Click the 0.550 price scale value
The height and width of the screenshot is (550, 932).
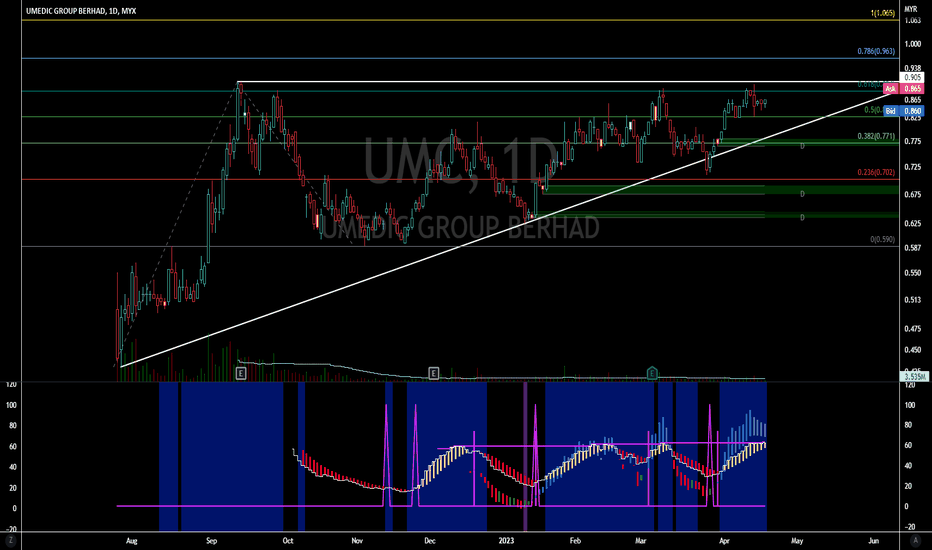pyautogui.click(x=912, y=273)
